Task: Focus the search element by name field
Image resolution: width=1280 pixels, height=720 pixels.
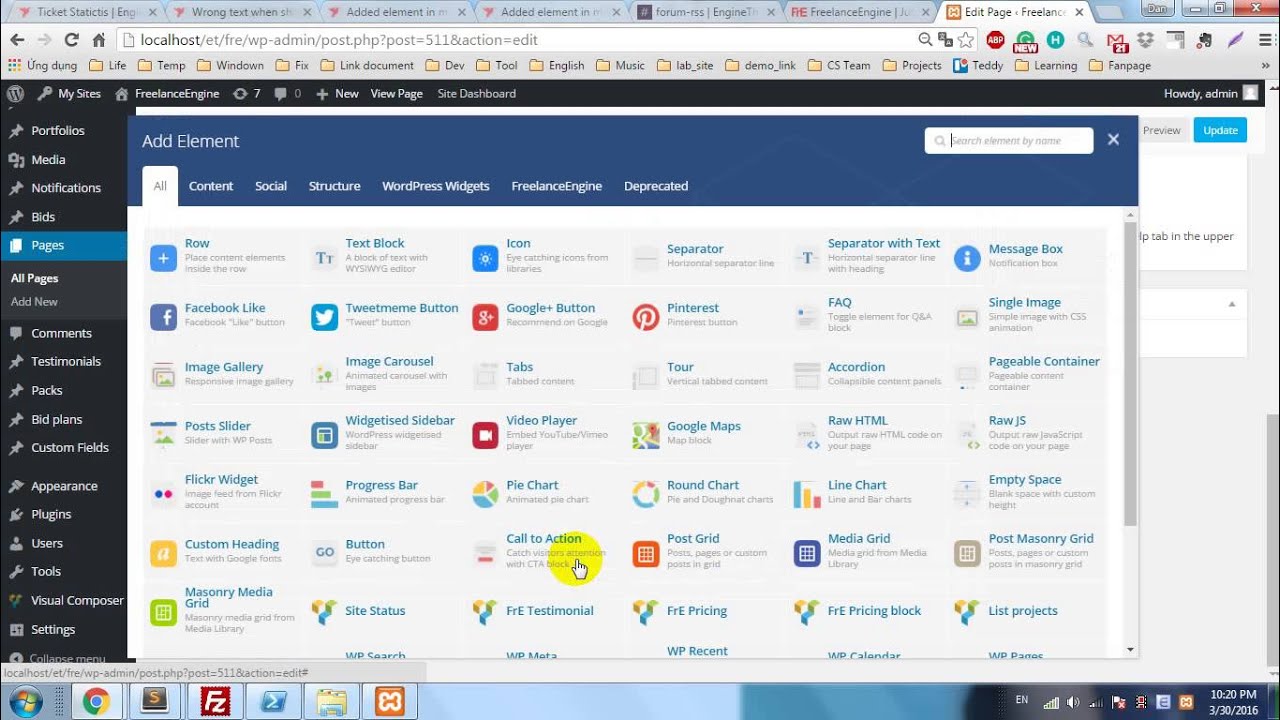Action: [1009, 141]
